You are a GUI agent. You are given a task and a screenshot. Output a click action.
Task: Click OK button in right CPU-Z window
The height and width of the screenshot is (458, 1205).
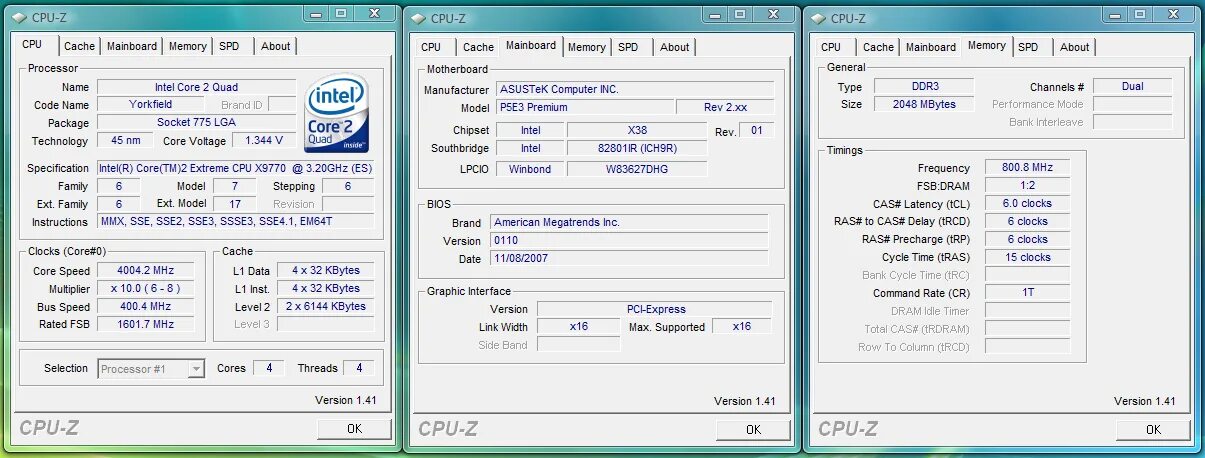point(1153,429)
